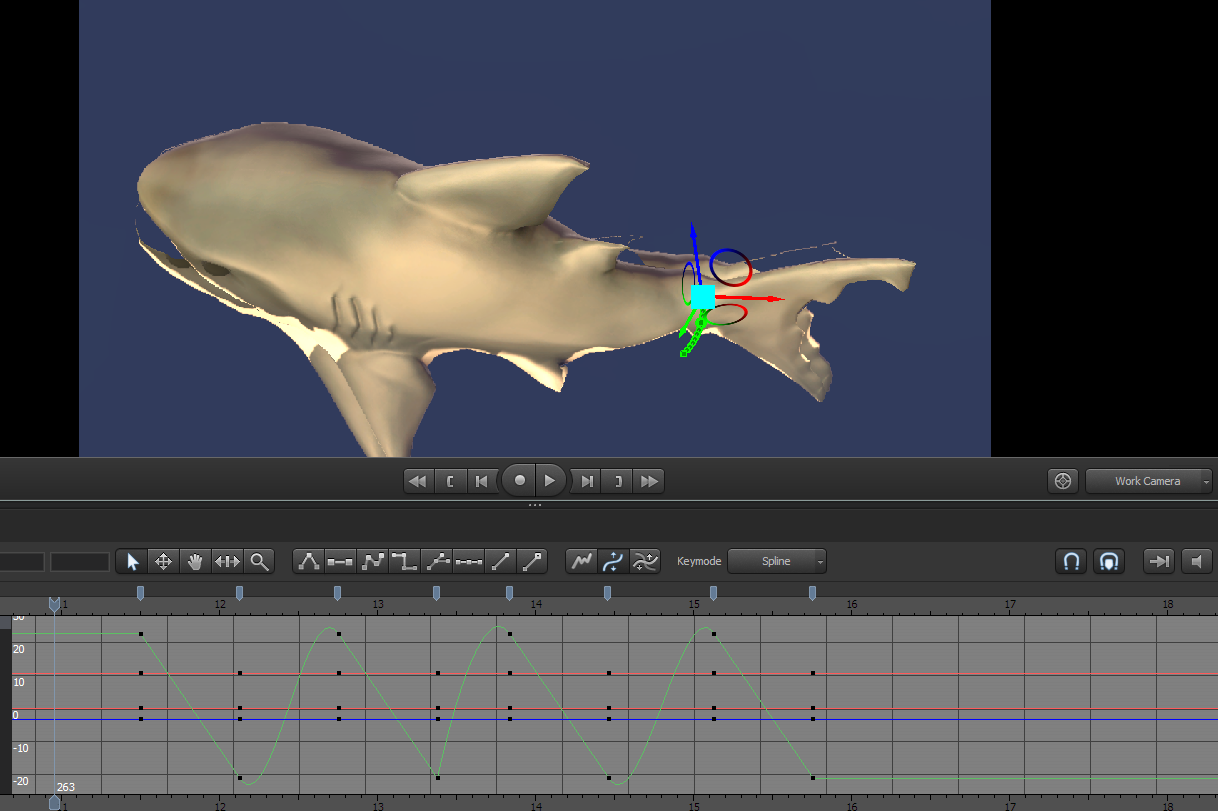Apply the flat horizontal tangent type

tap(341, 561)
